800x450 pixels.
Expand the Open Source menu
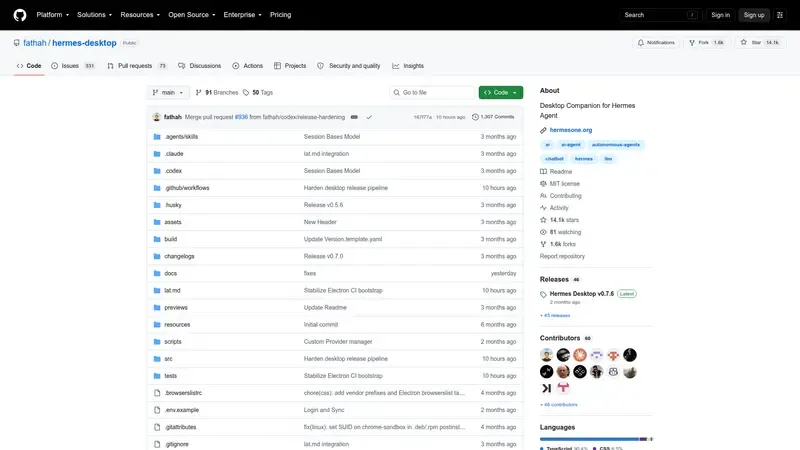pos(191,15)
